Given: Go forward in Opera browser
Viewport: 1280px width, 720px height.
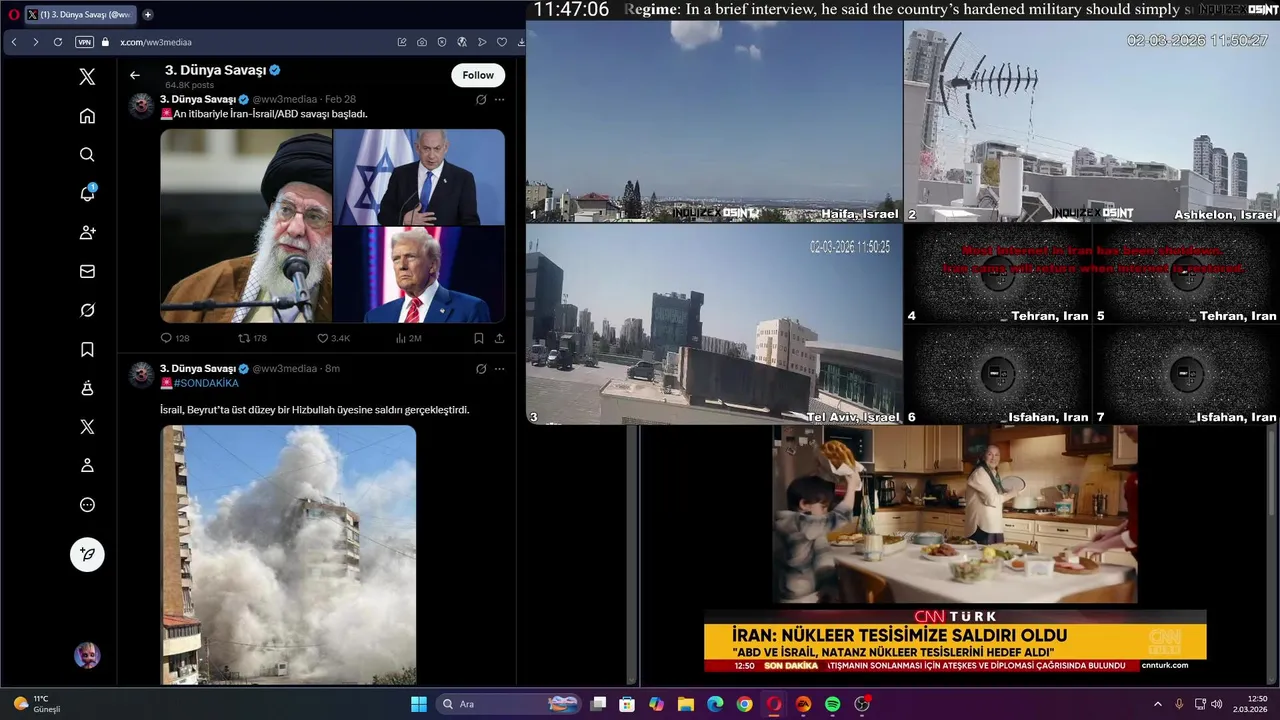Looking at the screenshot, I should point(36,42).
